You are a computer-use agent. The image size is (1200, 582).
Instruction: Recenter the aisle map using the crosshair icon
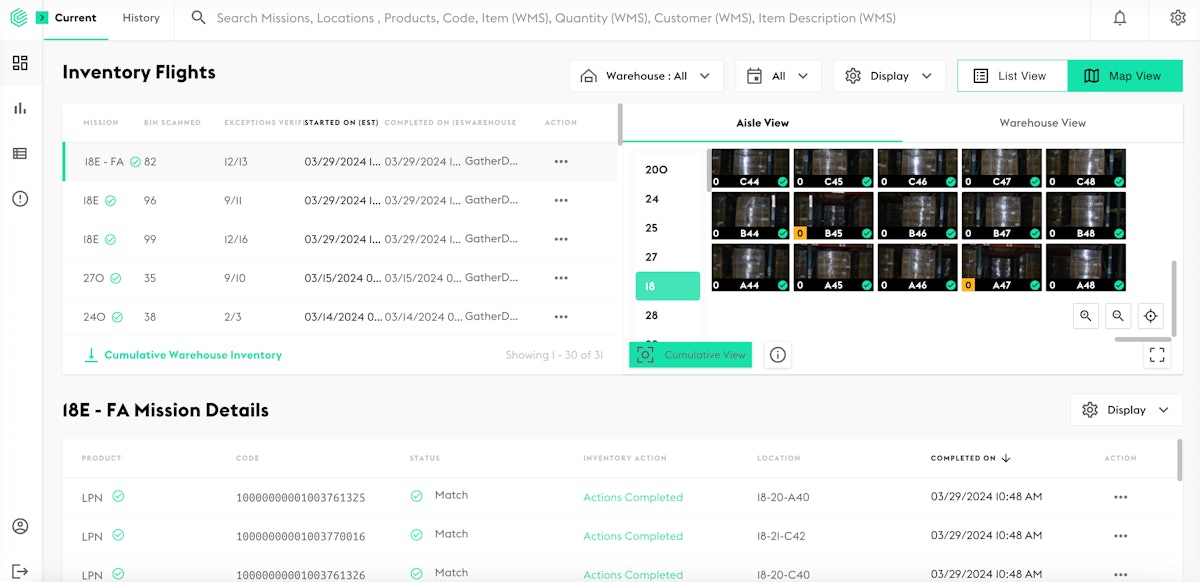[1151, 315]
